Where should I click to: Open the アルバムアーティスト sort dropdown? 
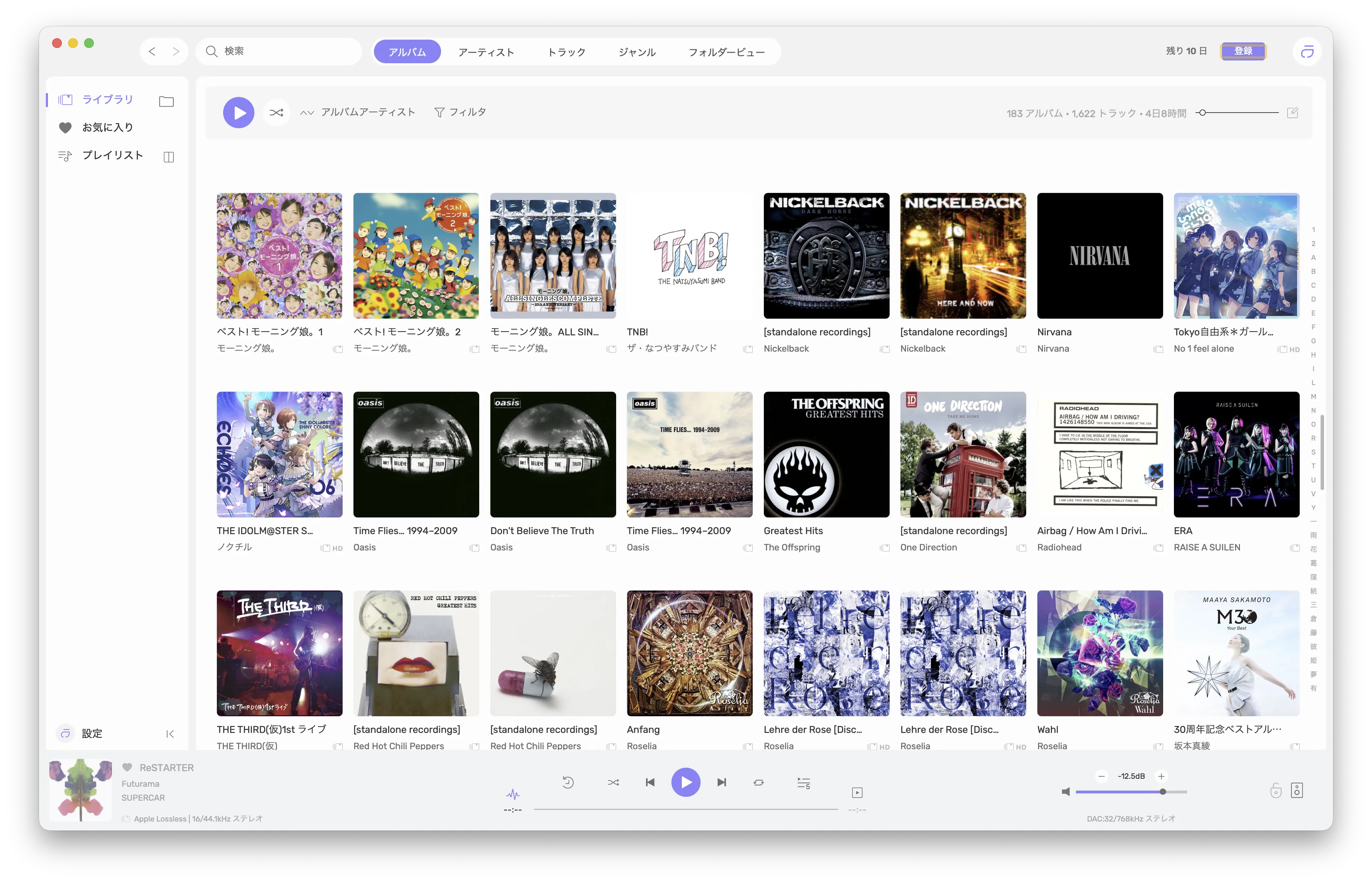358,112
